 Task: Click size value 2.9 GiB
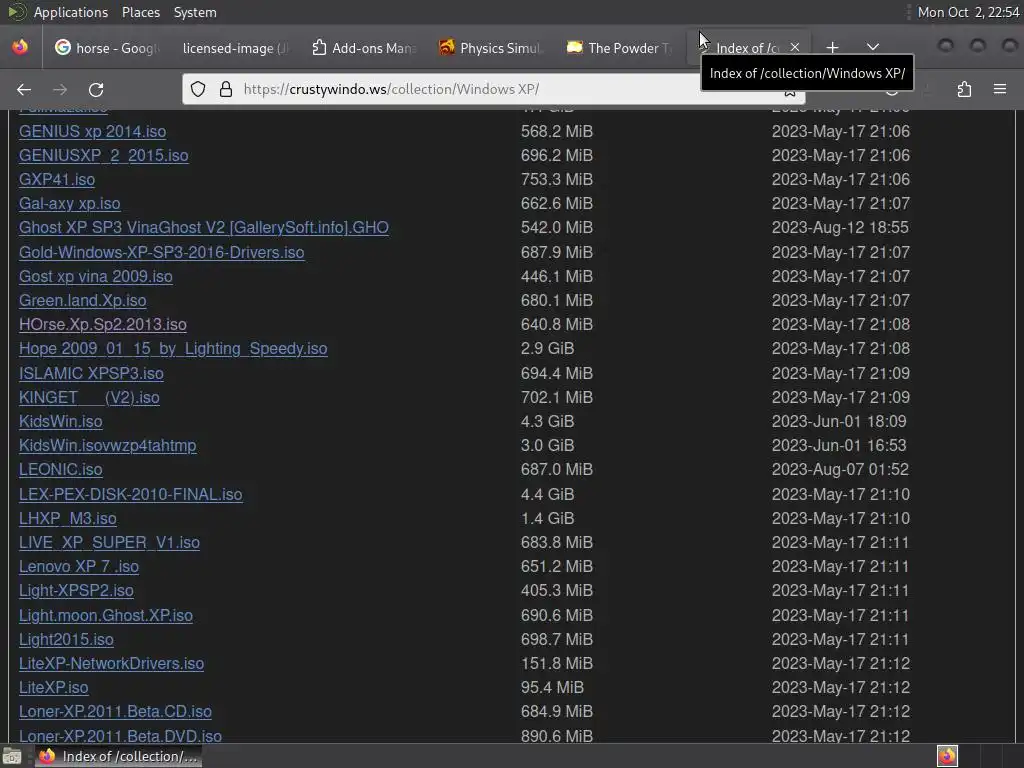coord(547,349)
